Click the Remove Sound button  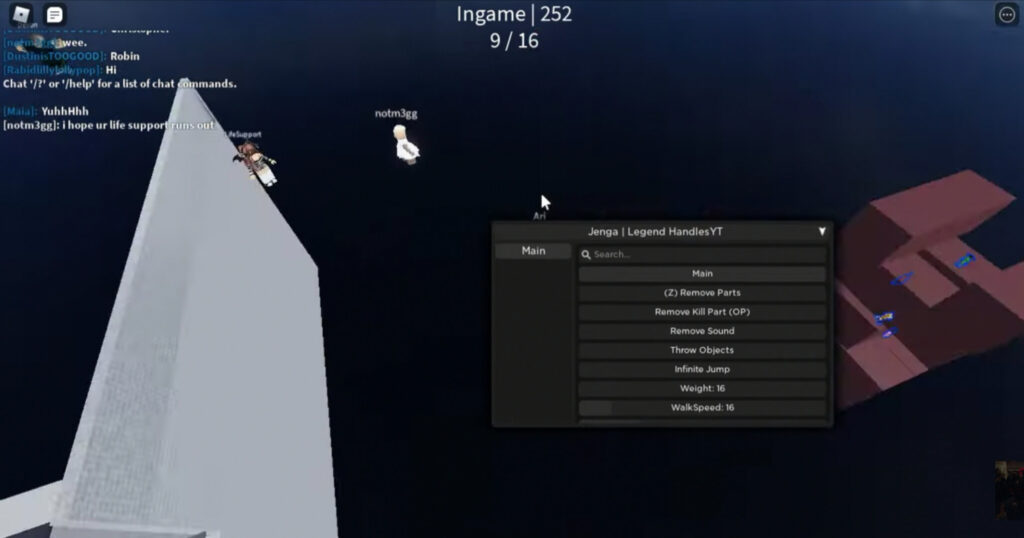click(x=702, y=331)
